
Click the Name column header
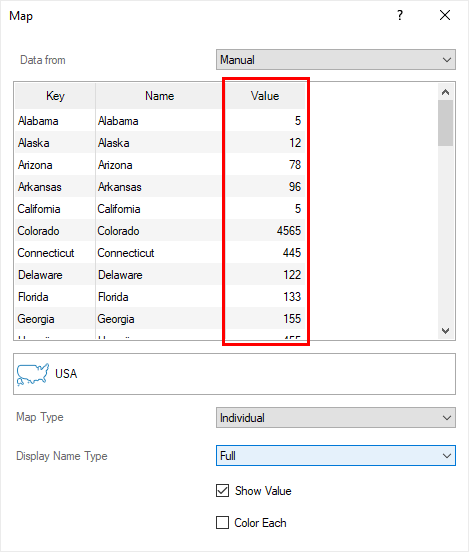(x=160, y=96)
